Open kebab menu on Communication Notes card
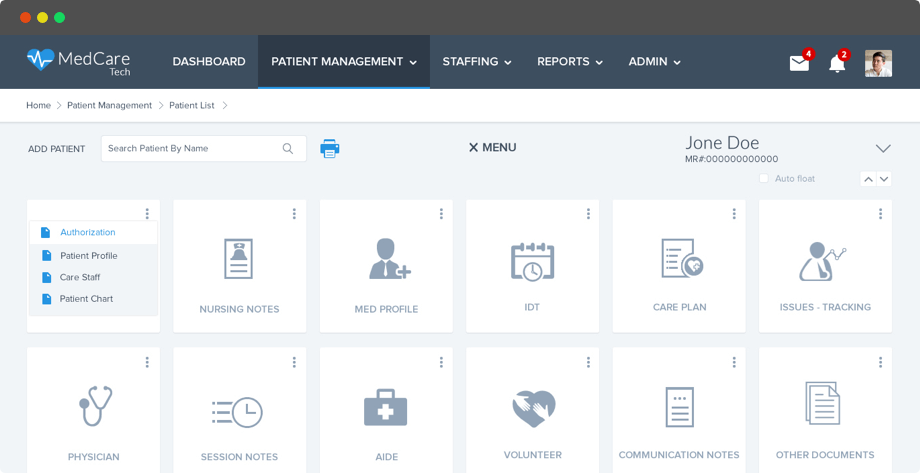The width and height of the screenshot is (920, 473). pos(733,362)
